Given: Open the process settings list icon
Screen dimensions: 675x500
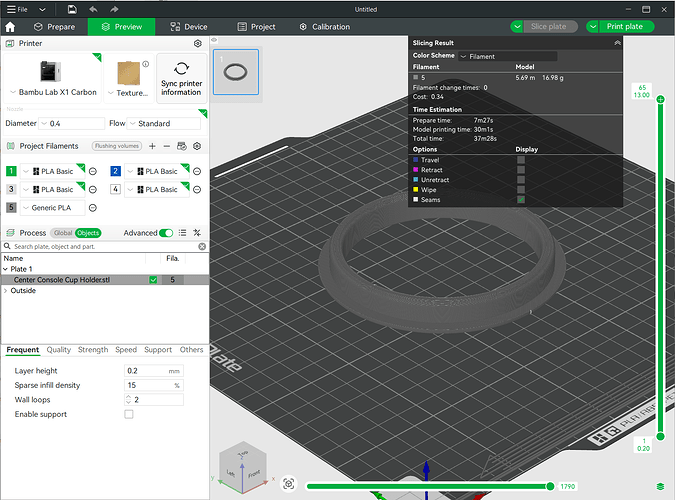Looking at the screenshot, I should 183,233.
